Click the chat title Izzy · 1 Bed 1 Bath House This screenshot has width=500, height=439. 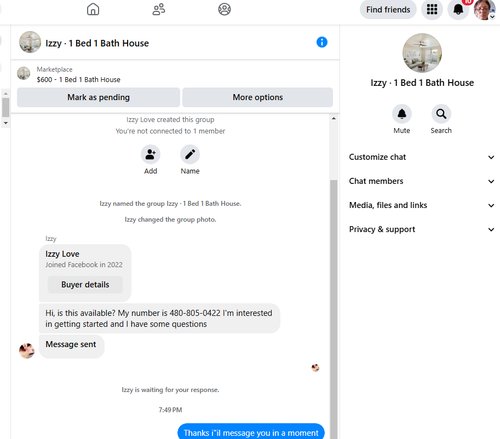[x=97, y=43]
